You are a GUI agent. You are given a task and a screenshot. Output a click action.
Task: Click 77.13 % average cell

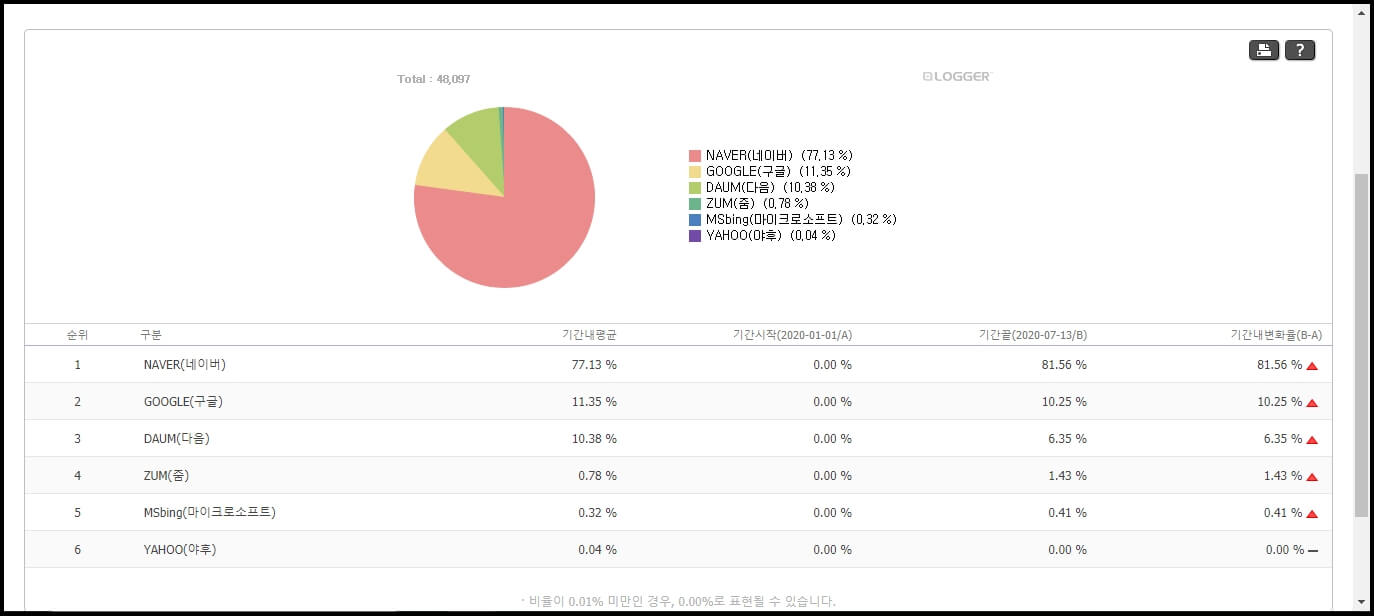point(594,365)
